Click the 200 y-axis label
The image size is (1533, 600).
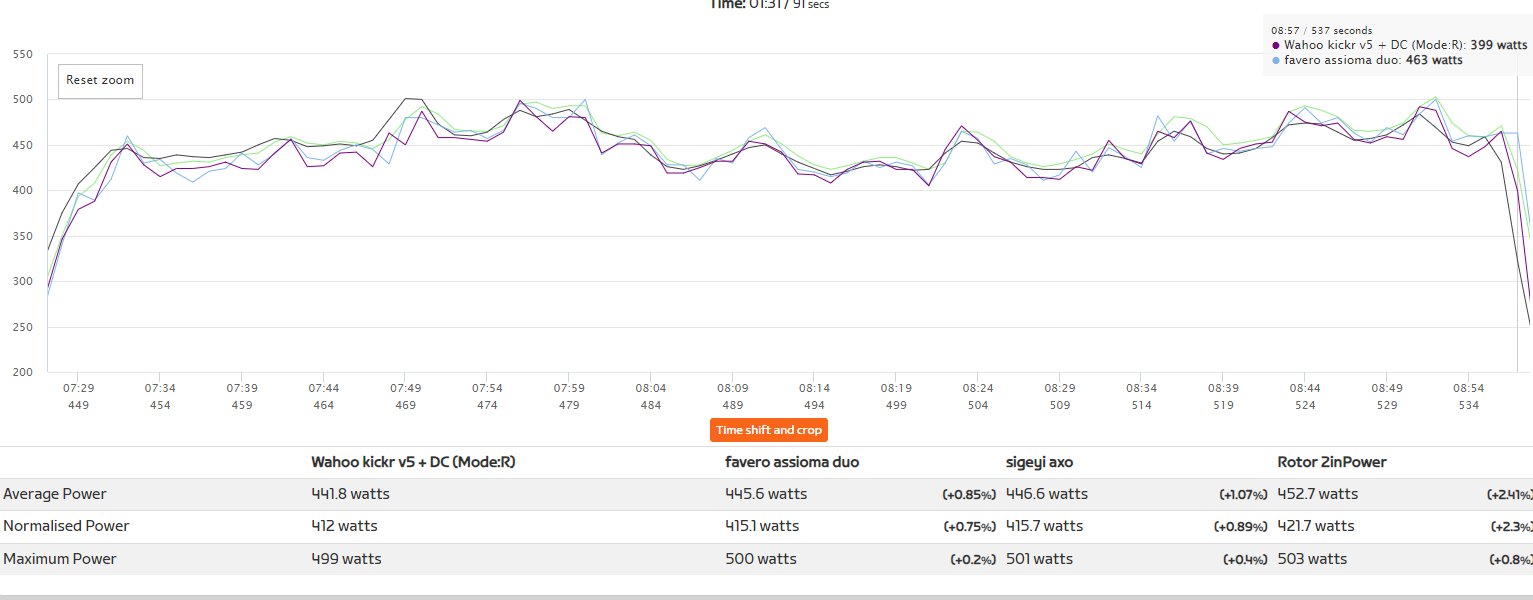[x=21, y=372]
